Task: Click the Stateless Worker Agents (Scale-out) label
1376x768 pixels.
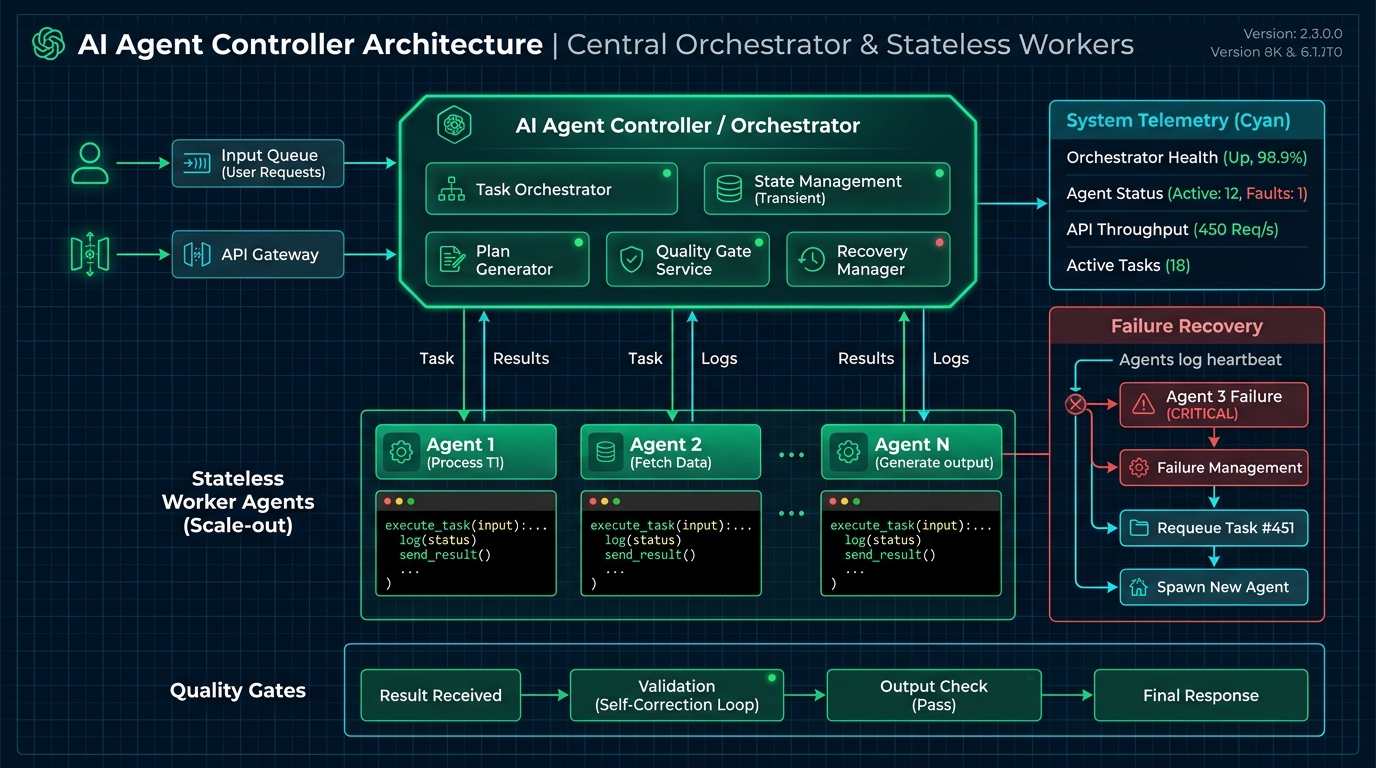Action: (238, 502)
